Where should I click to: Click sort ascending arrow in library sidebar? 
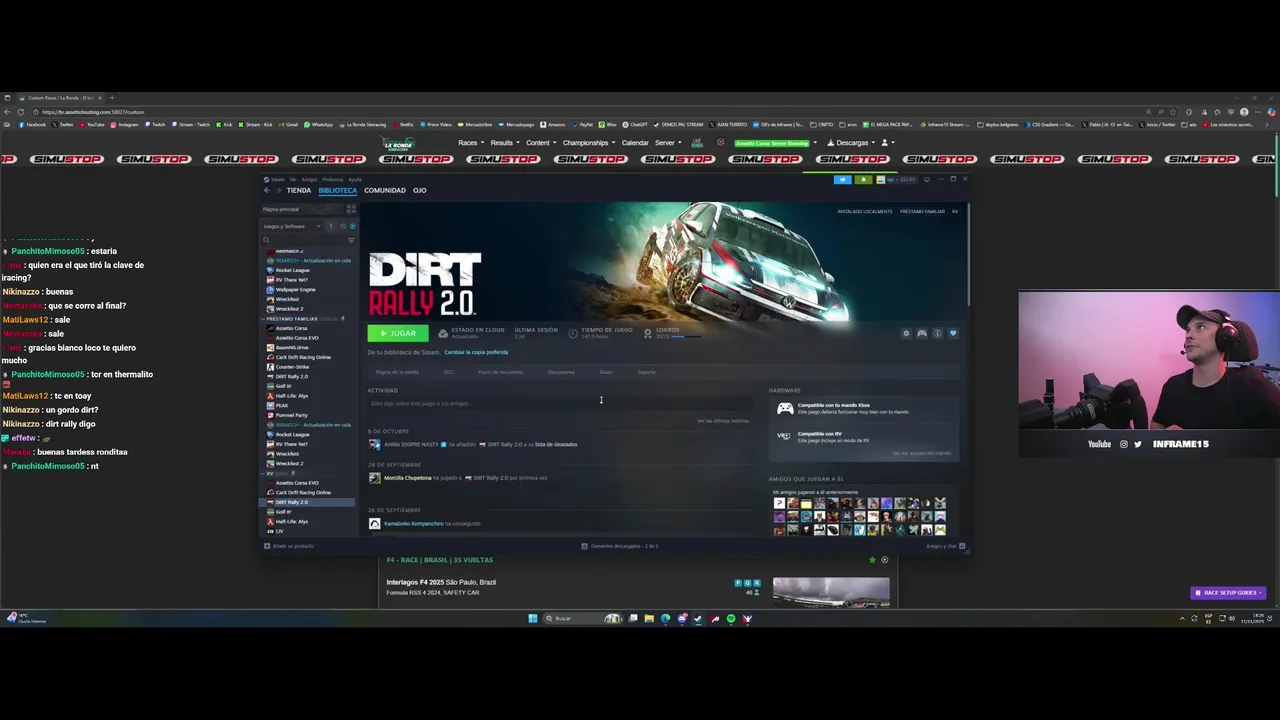point(331,226)
